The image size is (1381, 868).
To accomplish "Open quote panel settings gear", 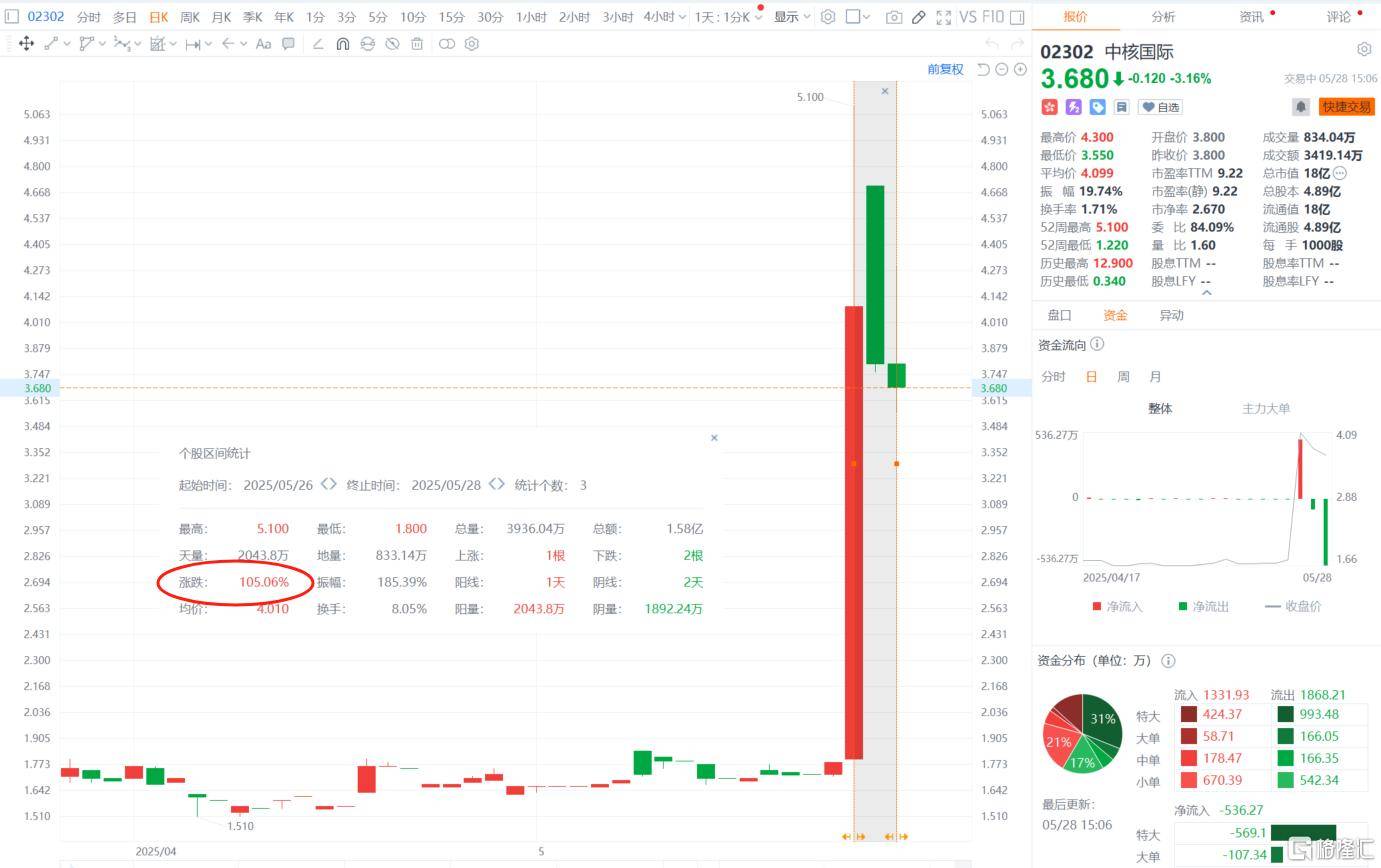I will click(1364, 49).
